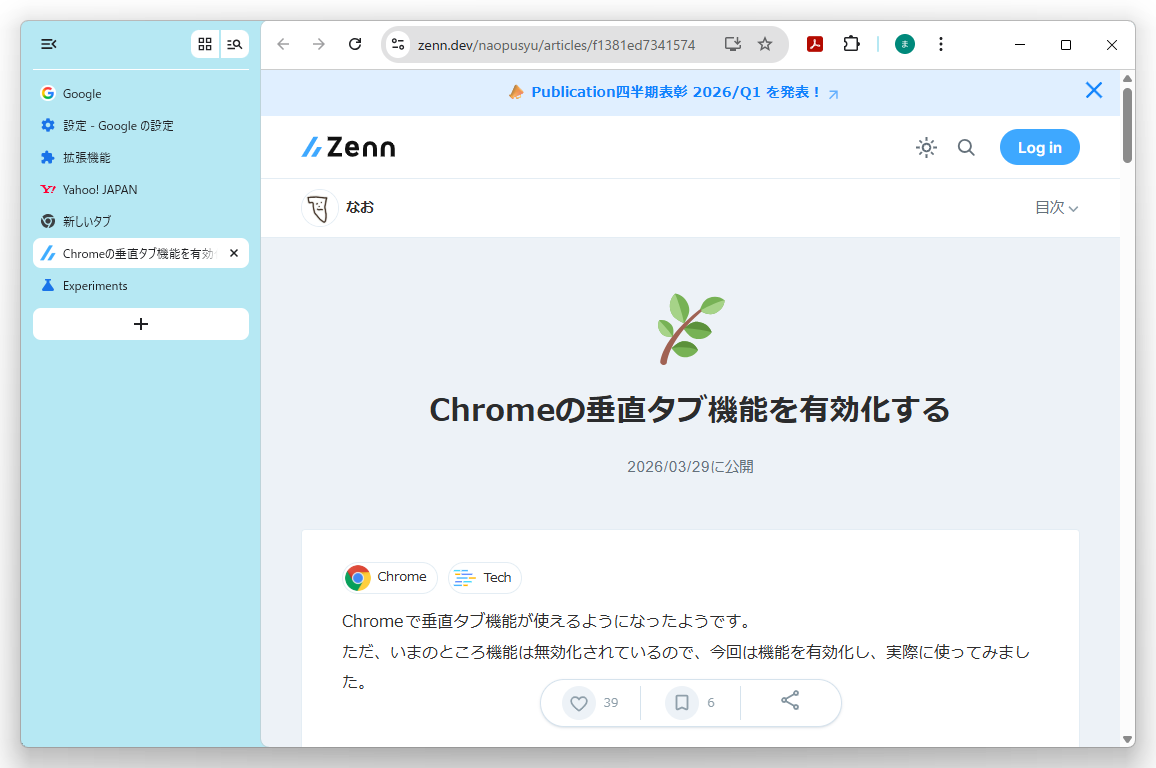The width and height of the screenshot is (1156, 768).
Task: Share the article via the share icon
Action: pos(790,702)
